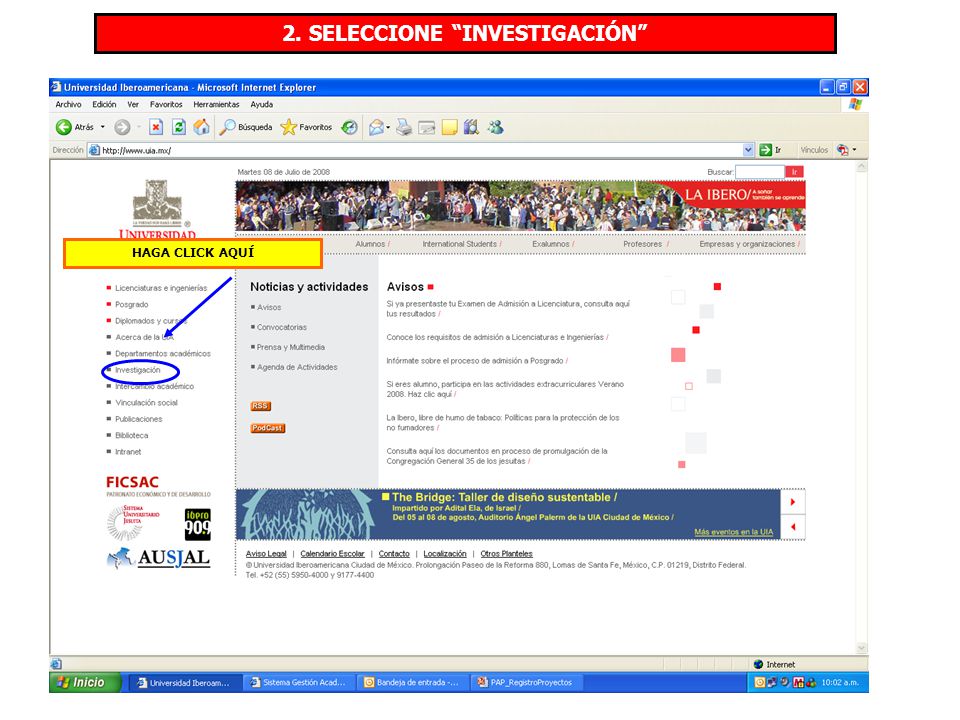Open the Favoritos menu in menu bar
960x720 pixels.
coord(166,105)
